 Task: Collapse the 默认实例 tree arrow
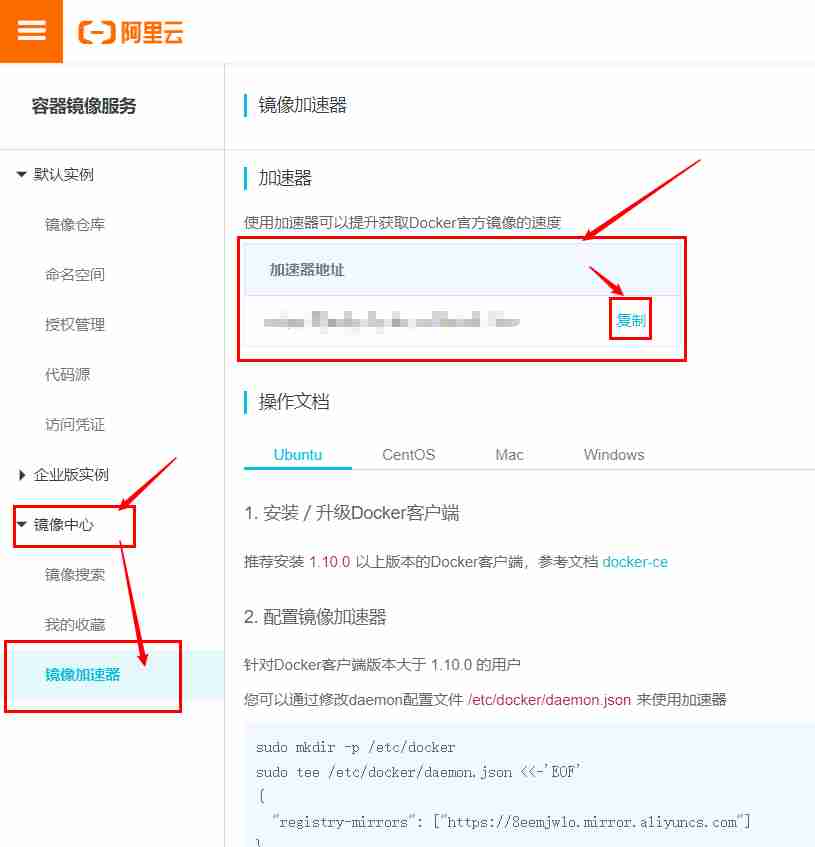coord(22,174)
